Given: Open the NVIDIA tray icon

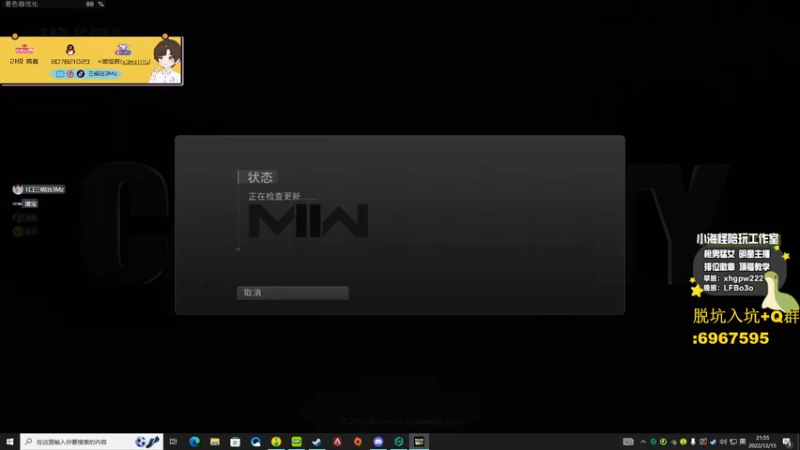Looking at the screenshot, I should coord(673,442).
